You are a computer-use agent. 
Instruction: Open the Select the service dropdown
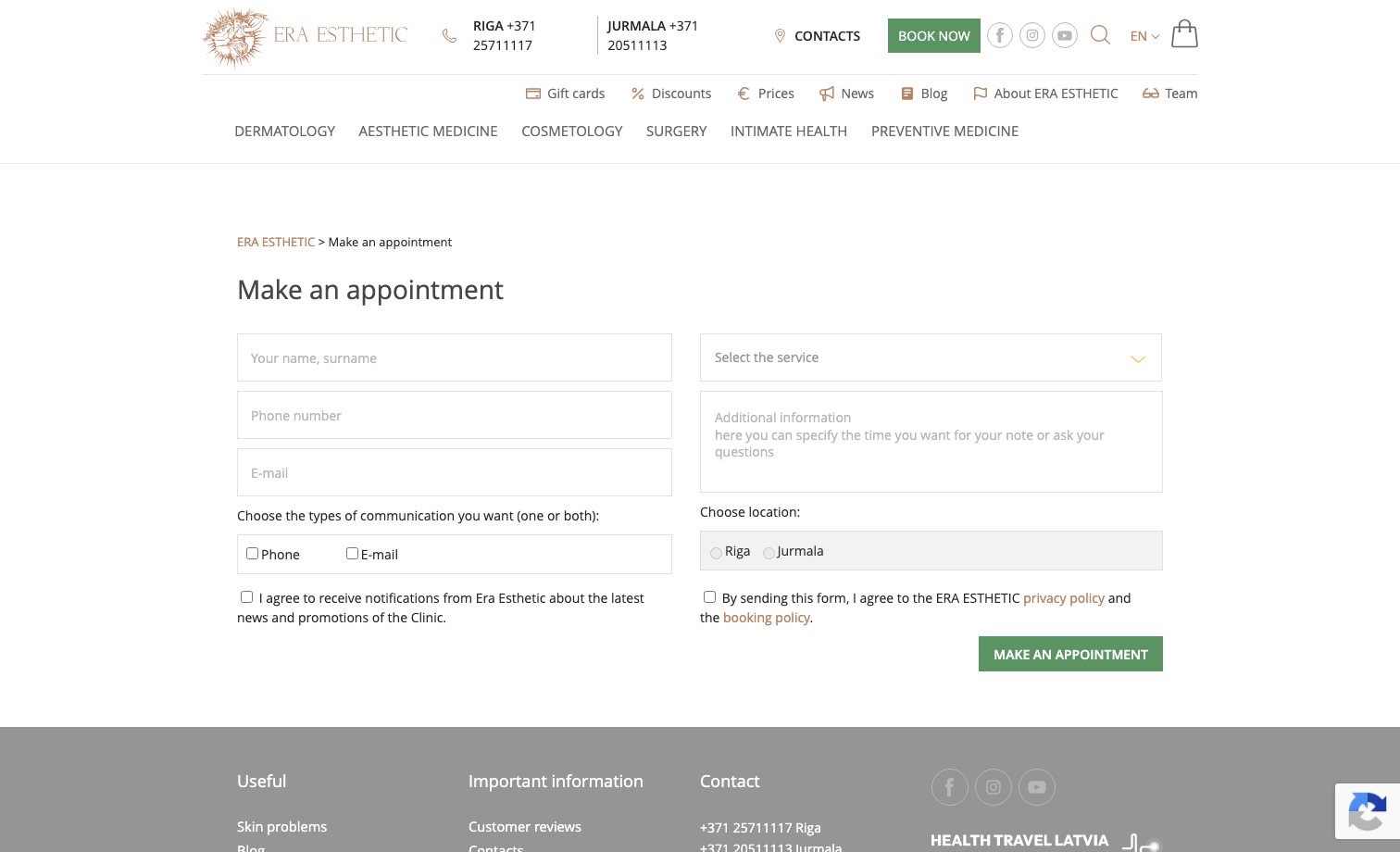pos(931,357)
